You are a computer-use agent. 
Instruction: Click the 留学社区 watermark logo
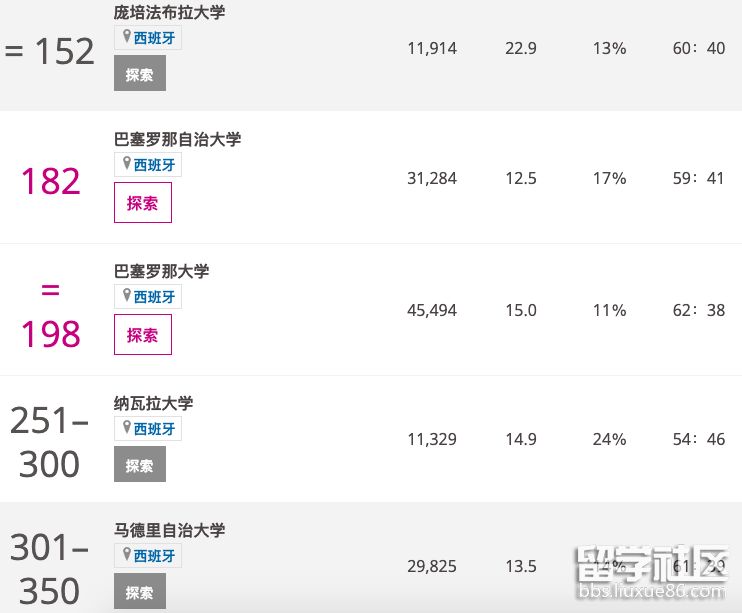click(649, 574)
